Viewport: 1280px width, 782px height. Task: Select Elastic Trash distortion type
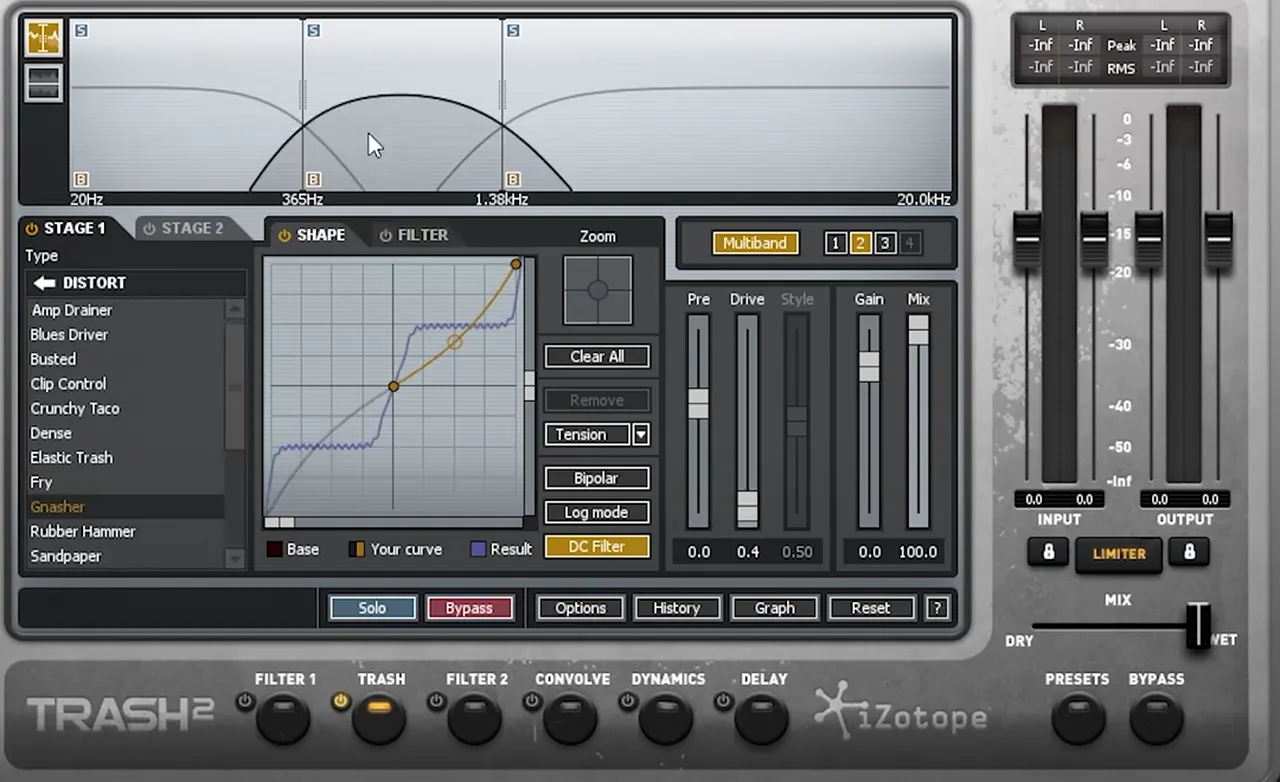tap(71, 457)
